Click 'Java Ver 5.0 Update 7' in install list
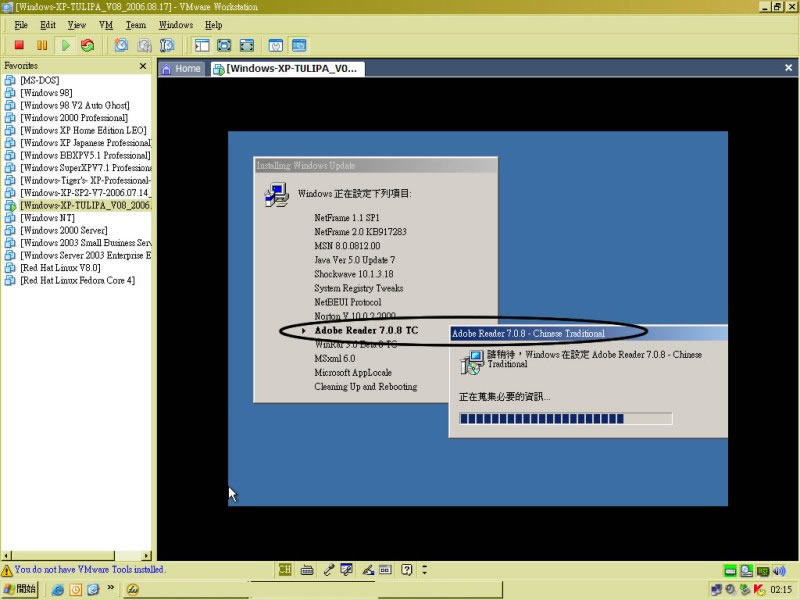 coord(355,260)
